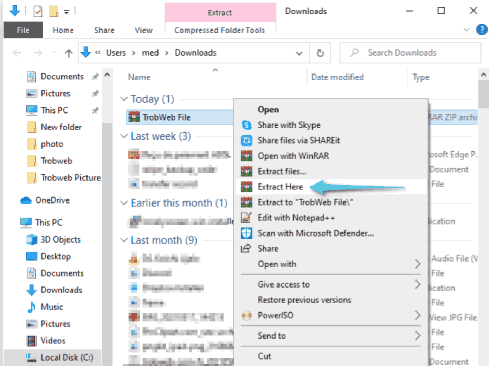Open the Customize Quick Access Toolbar dropdown
This screenshot has width=489, height=366.
66,12
